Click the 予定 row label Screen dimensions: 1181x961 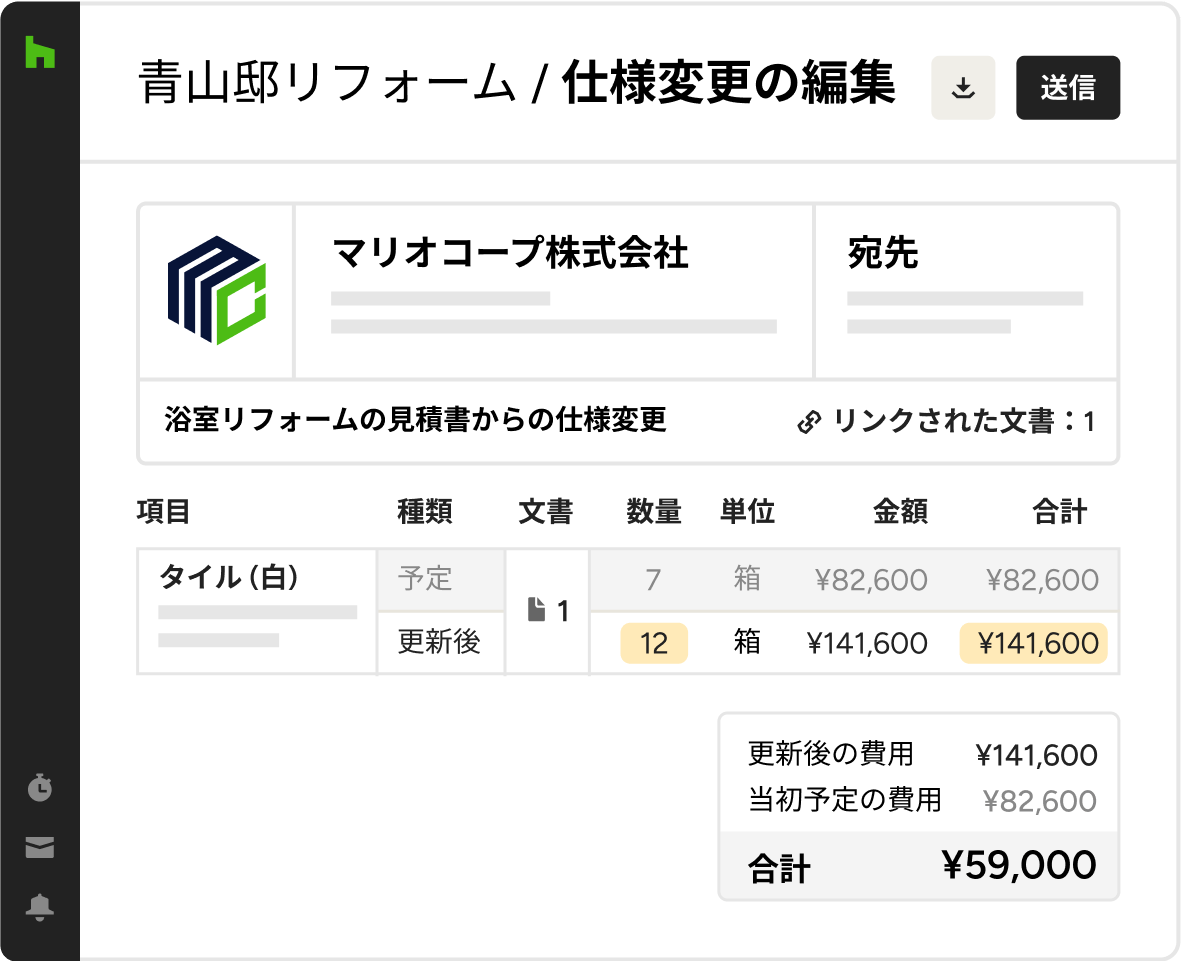tap(425, 578)
